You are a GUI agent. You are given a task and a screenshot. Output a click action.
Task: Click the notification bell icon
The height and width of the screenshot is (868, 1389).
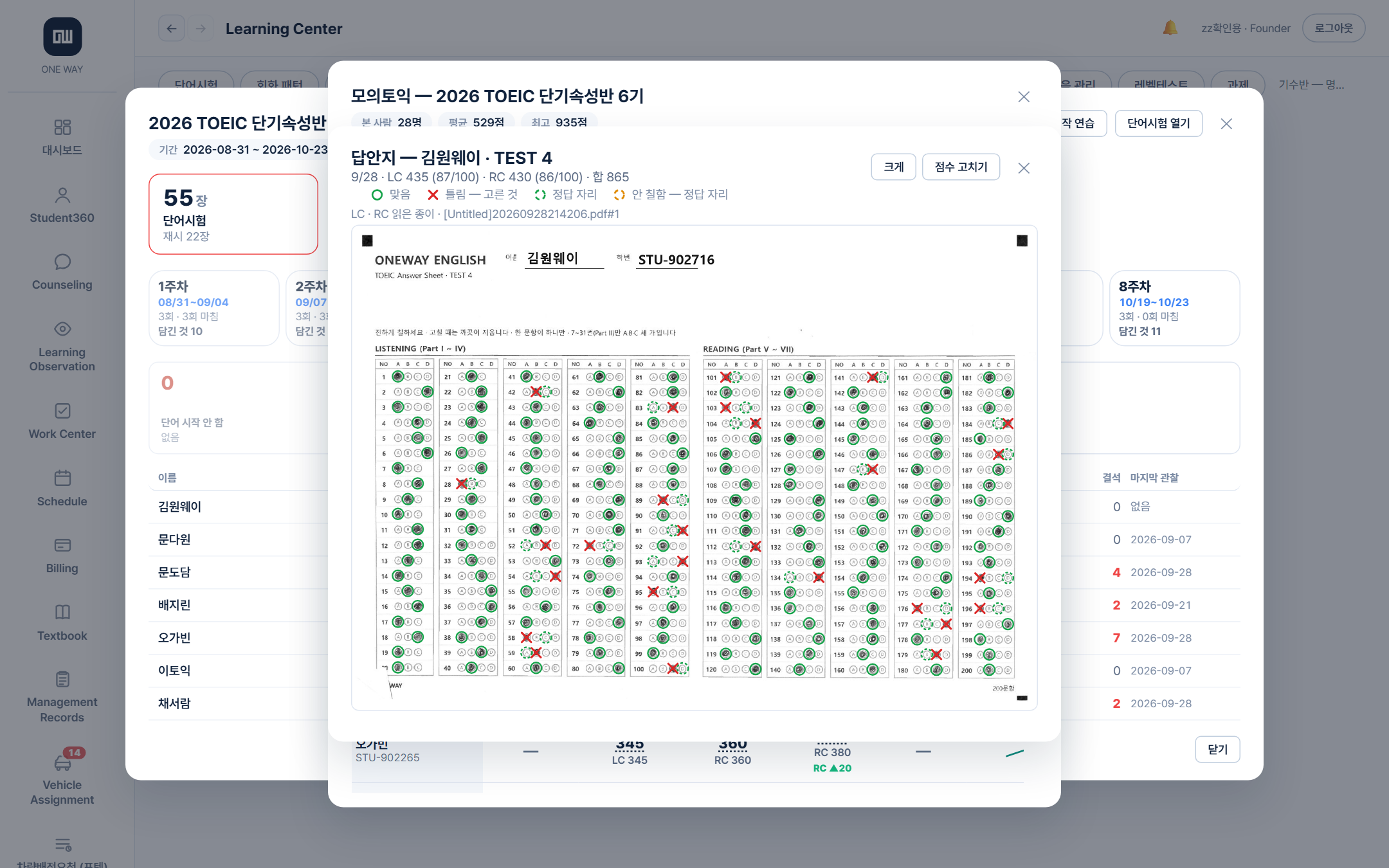tap(1170, 28)
